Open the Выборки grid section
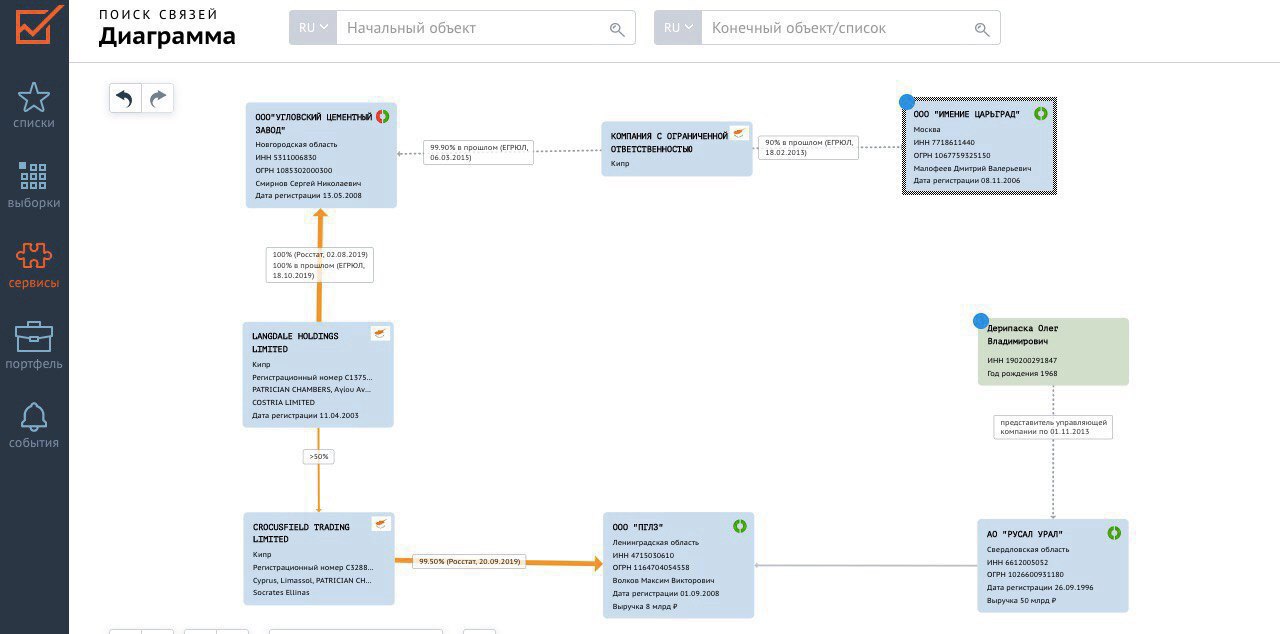This screenshot has width=1280, height=634. point(34,186)
